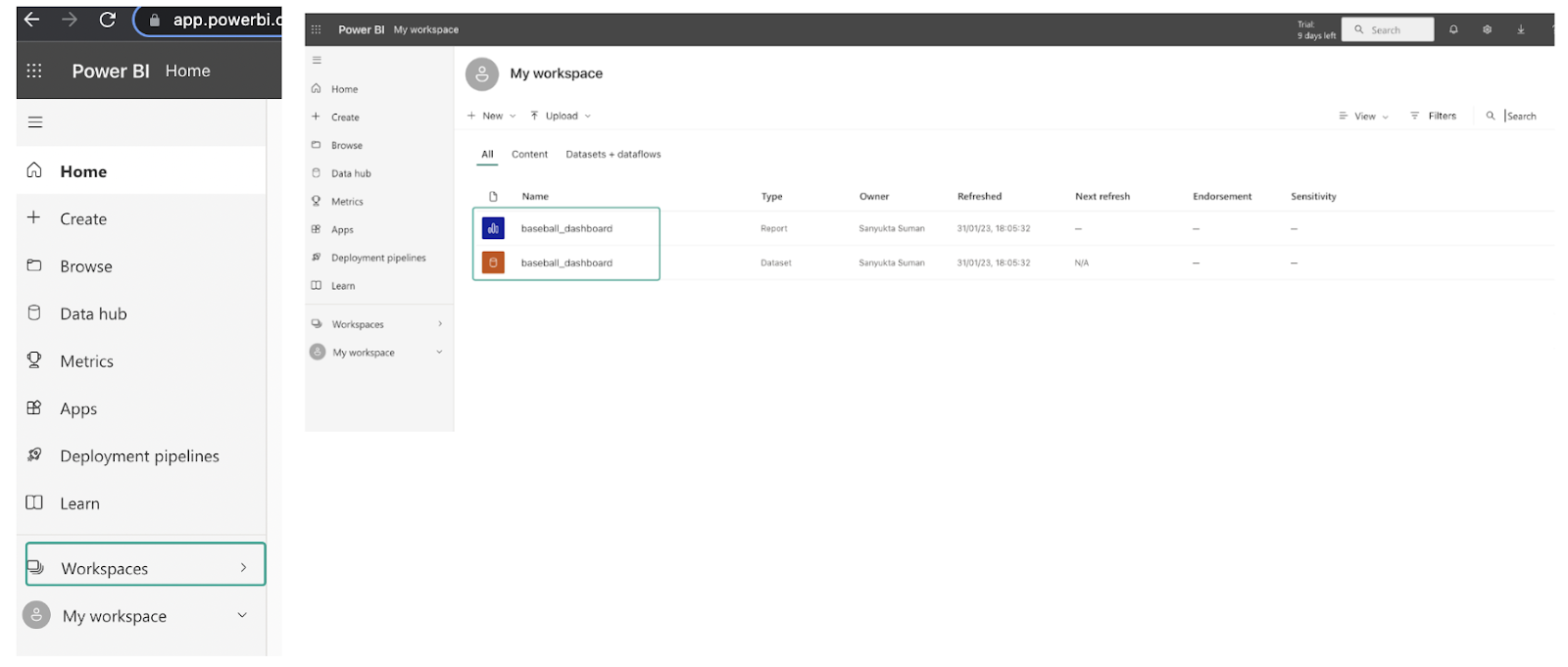This screenshot has width=1568, height=667.
Task: Click the orange dataset icon for baseball_dashboard
Action: click(493, 262)
